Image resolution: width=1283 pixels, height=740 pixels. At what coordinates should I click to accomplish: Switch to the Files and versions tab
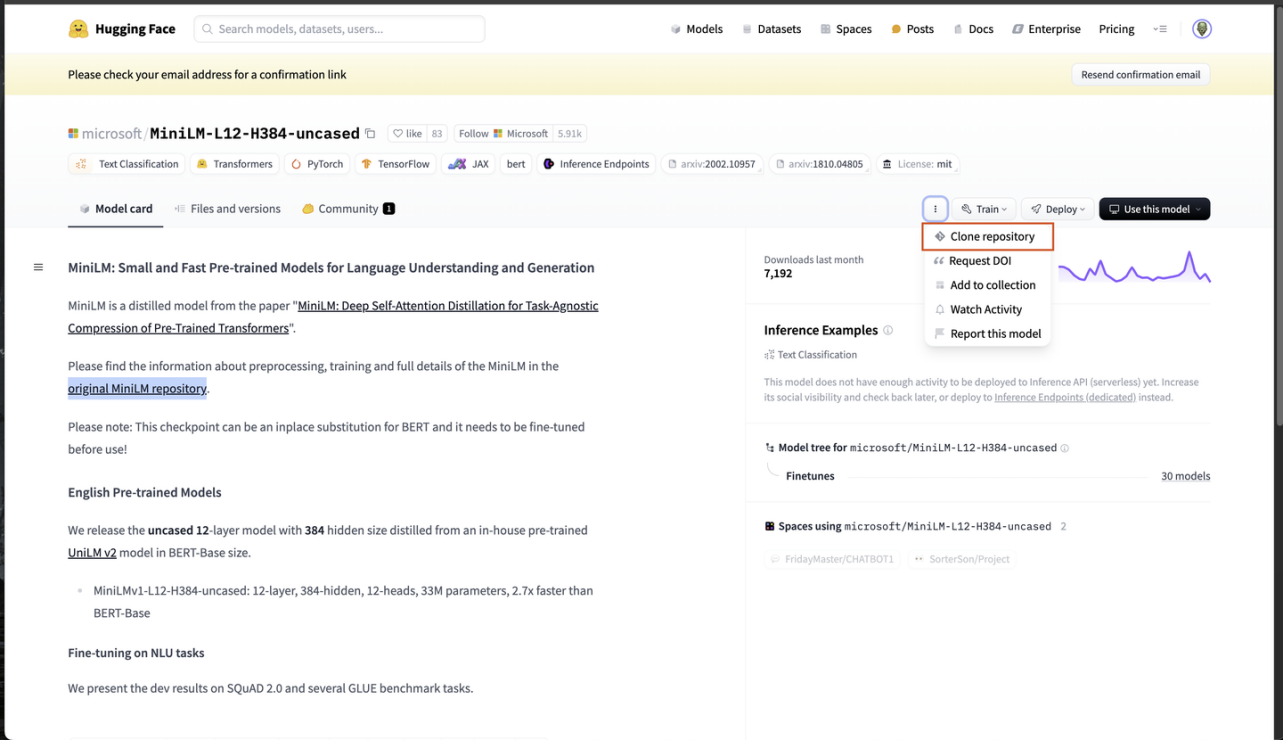pyautogui.click(x=227, y=209)
